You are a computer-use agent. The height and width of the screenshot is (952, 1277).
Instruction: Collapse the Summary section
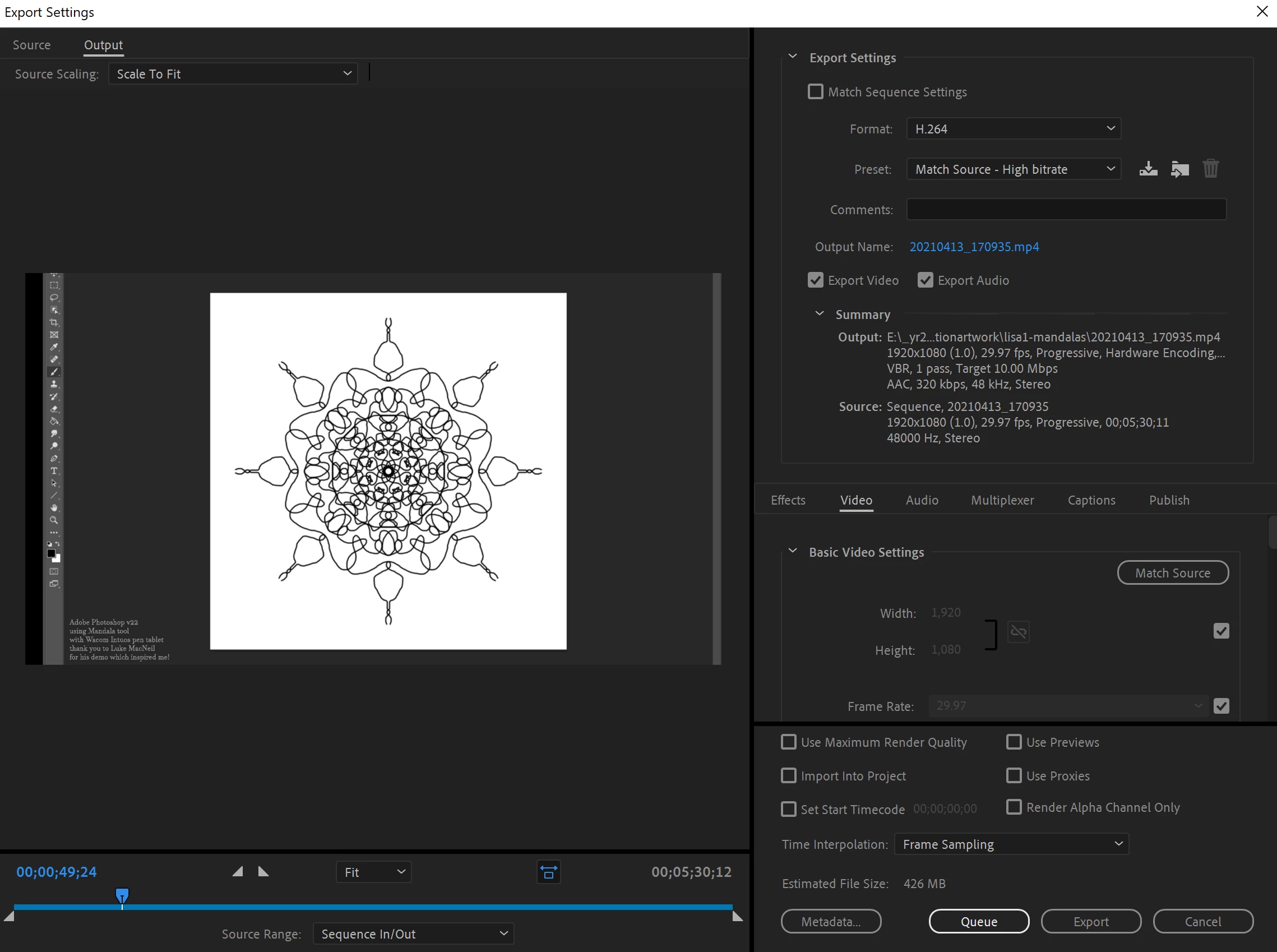coord(820,314)
